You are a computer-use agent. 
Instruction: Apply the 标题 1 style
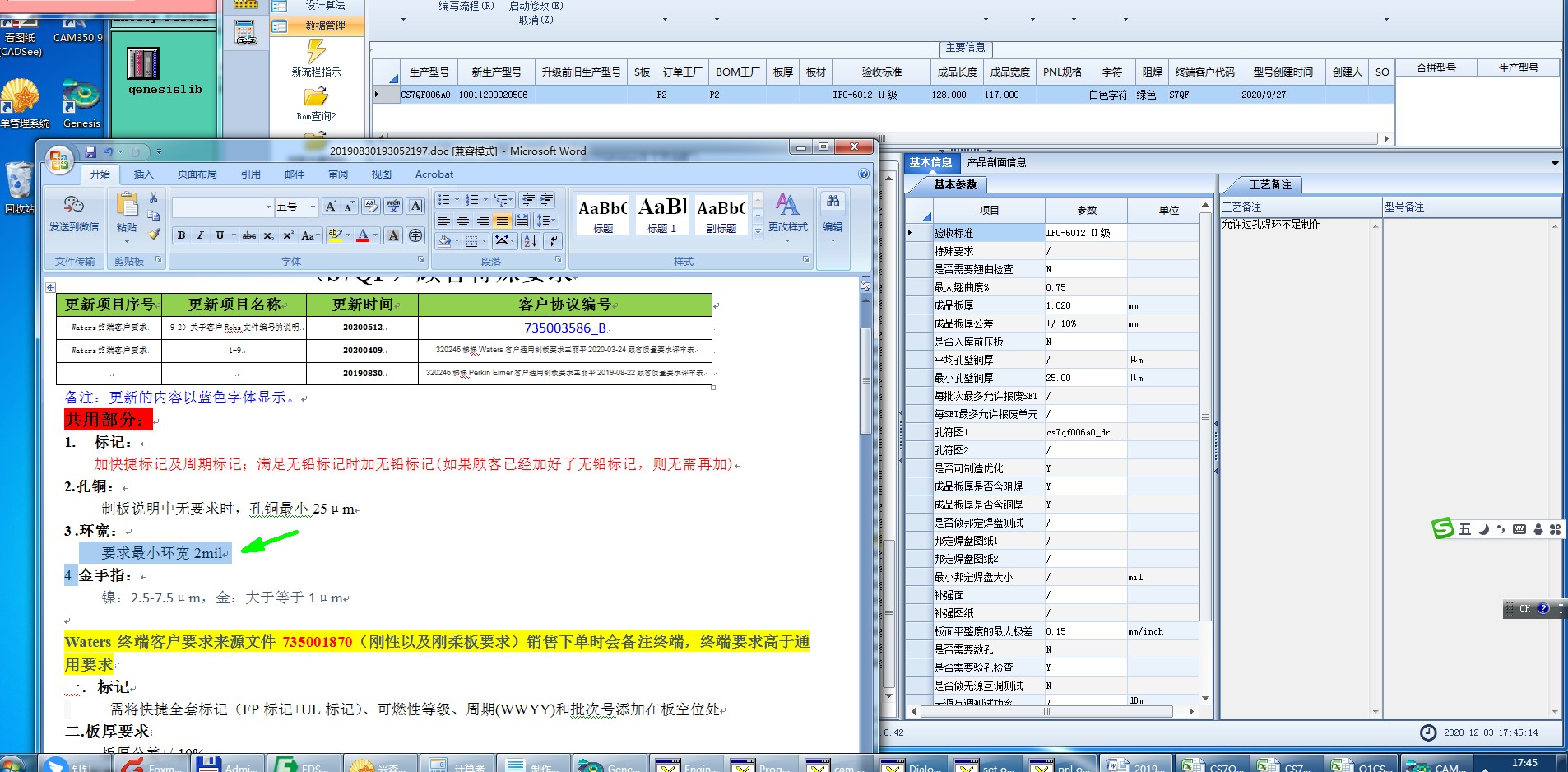click(662, 215)
